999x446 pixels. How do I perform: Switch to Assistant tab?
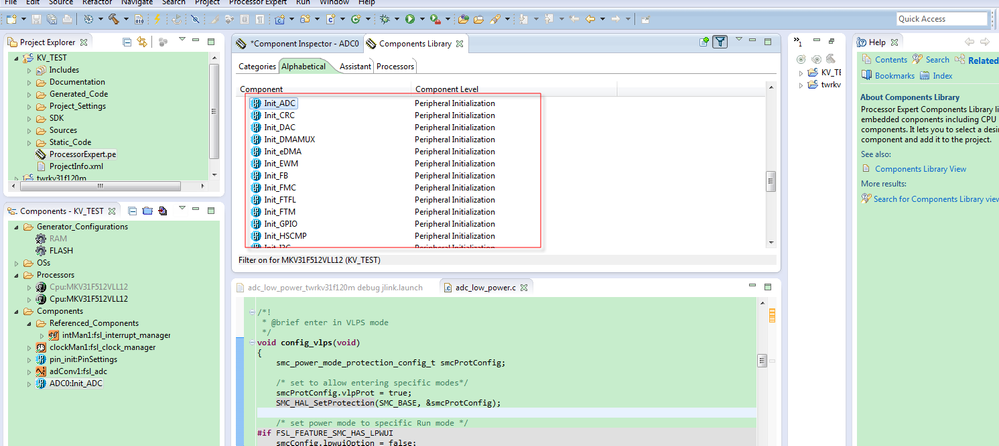[355, 66]
